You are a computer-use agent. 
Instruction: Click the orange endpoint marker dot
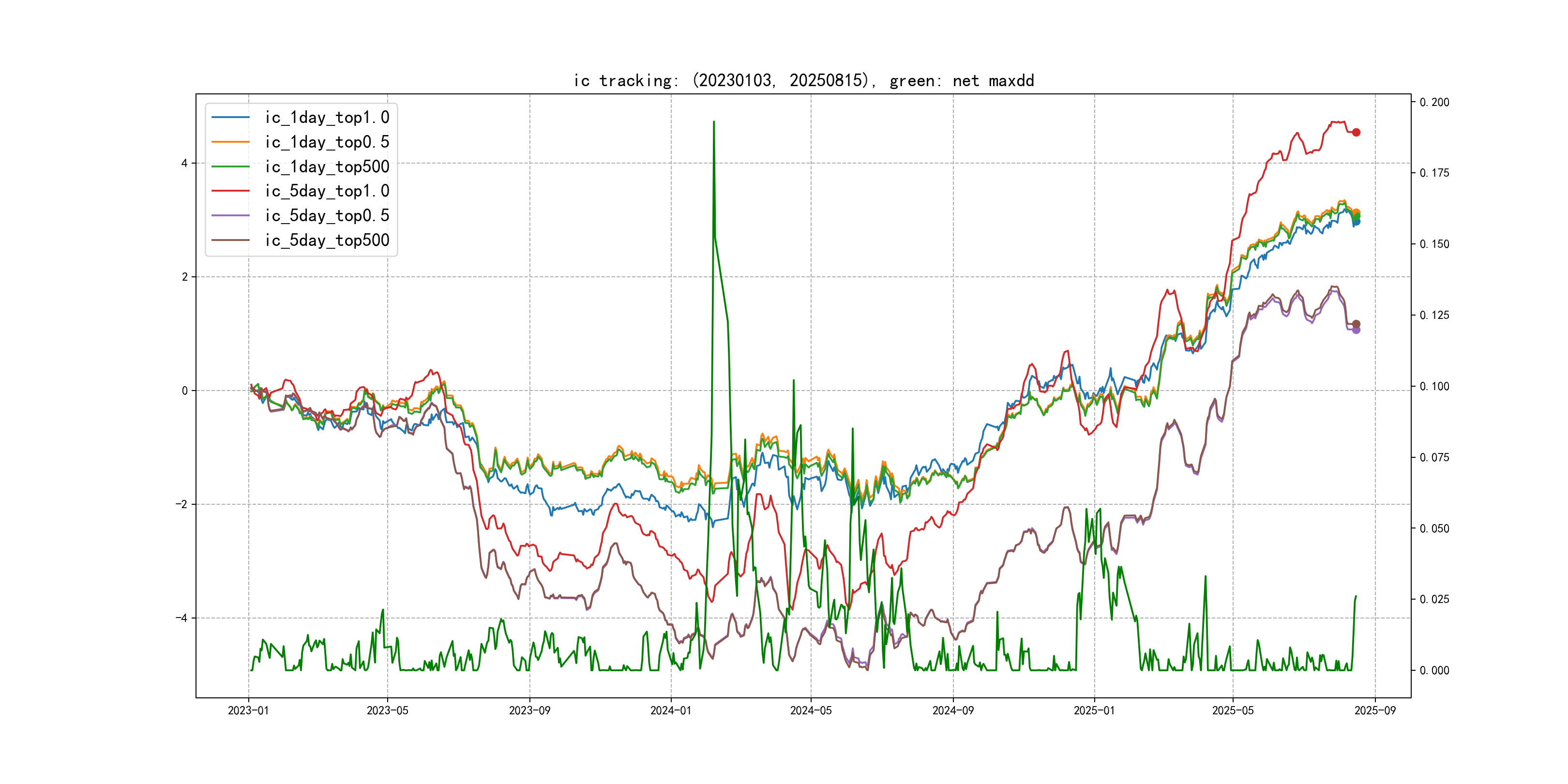tap(1356, 212)
